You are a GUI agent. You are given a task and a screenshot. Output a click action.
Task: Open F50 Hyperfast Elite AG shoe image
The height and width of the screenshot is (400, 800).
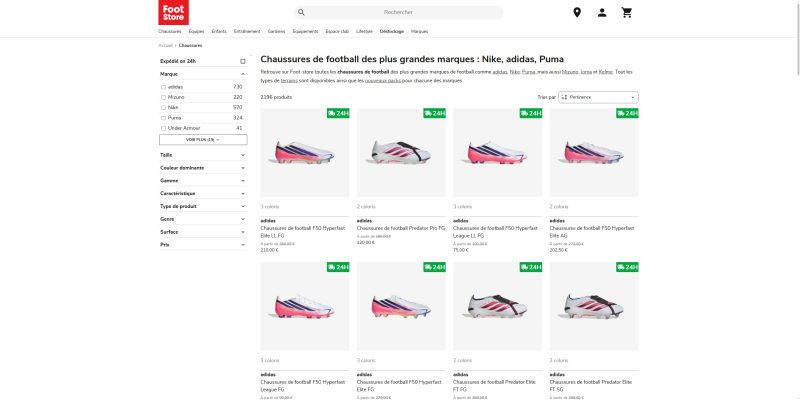coord(594,153)
